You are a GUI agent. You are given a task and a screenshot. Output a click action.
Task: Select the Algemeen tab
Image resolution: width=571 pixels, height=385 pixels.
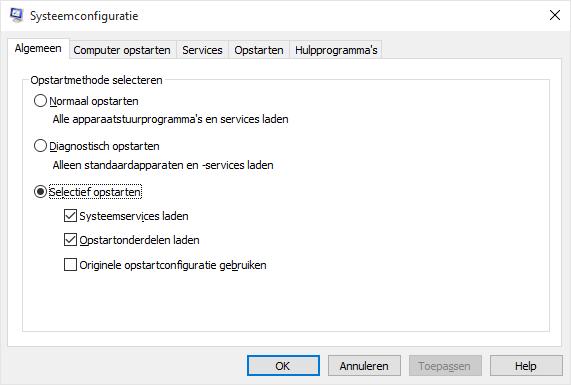click(38, 48)
